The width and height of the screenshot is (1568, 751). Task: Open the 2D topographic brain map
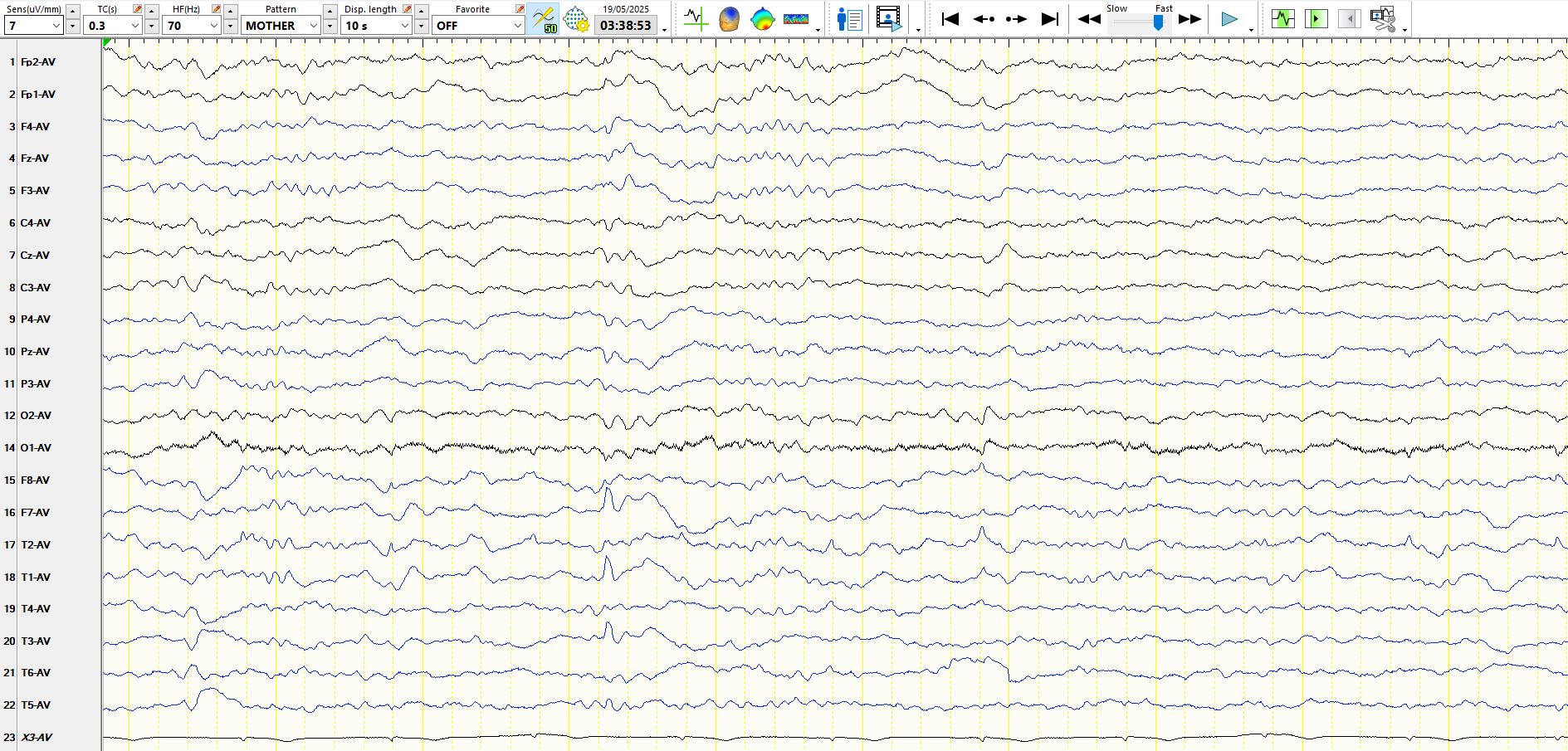click(762, 19)
